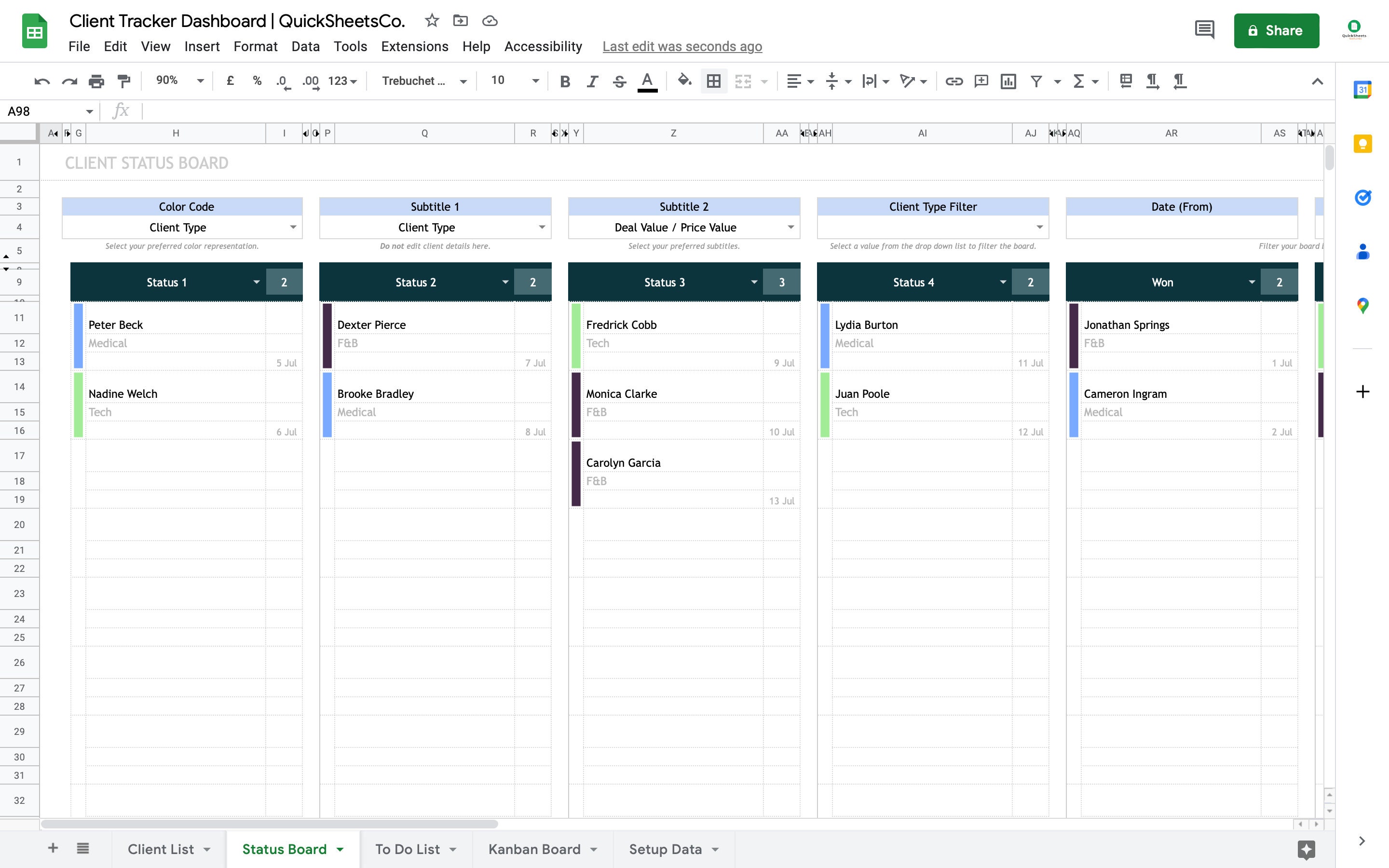This screenshot has height=868, width=1389.
Task: Toggle strikethrough formatting
Action: (619, 81)
